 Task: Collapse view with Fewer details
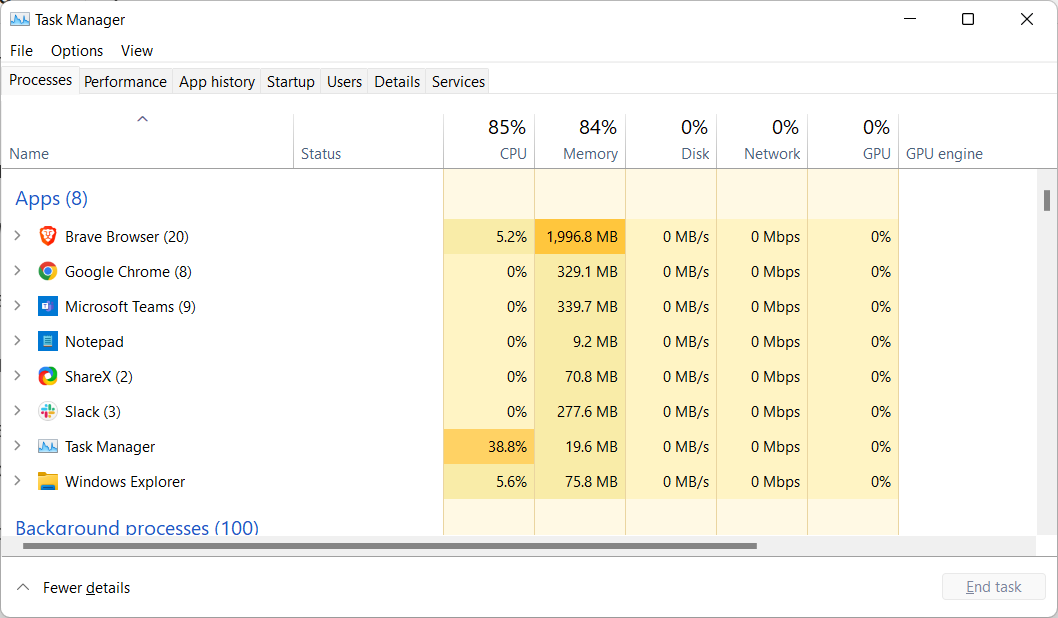[73, 588]
